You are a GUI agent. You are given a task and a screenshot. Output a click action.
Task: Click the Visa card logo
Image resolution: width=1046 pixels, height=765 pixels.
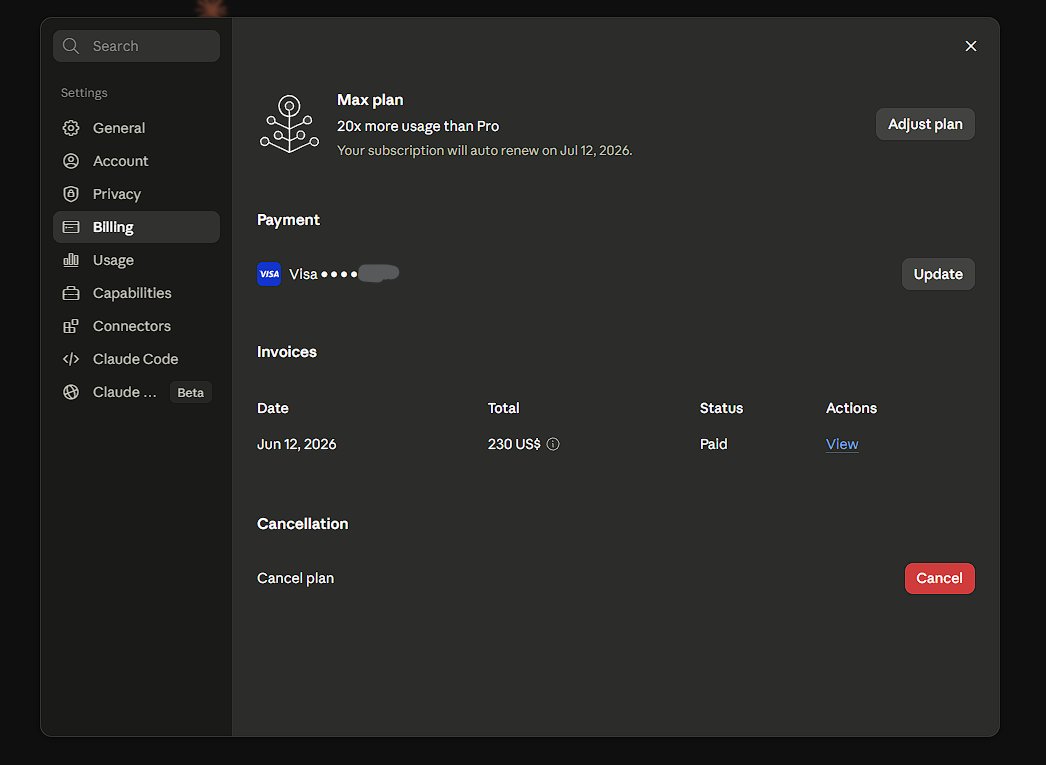pyautogui.click(x=269, y=274)
